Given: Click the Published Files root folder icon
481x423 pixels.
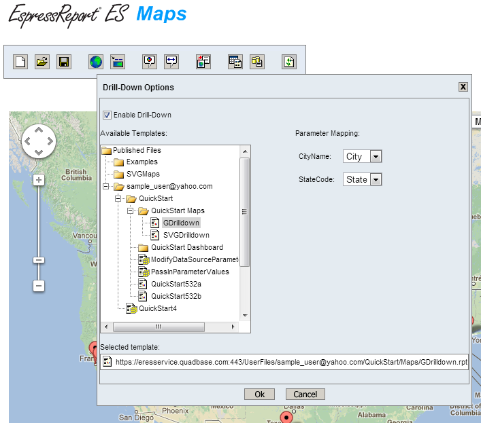Looking at the screenshot, I should coord(106,151).
